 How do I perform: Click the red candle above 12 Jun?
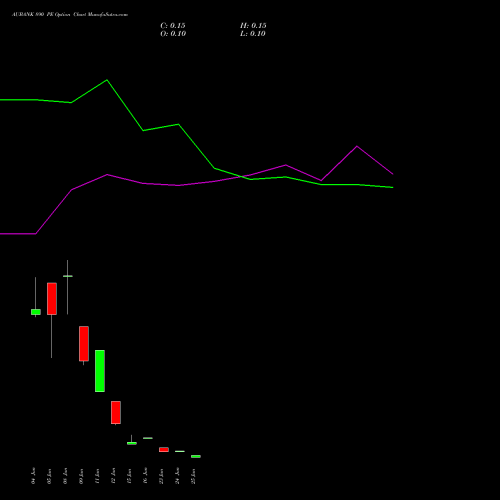pyautogui.click(x=116, y=412)
